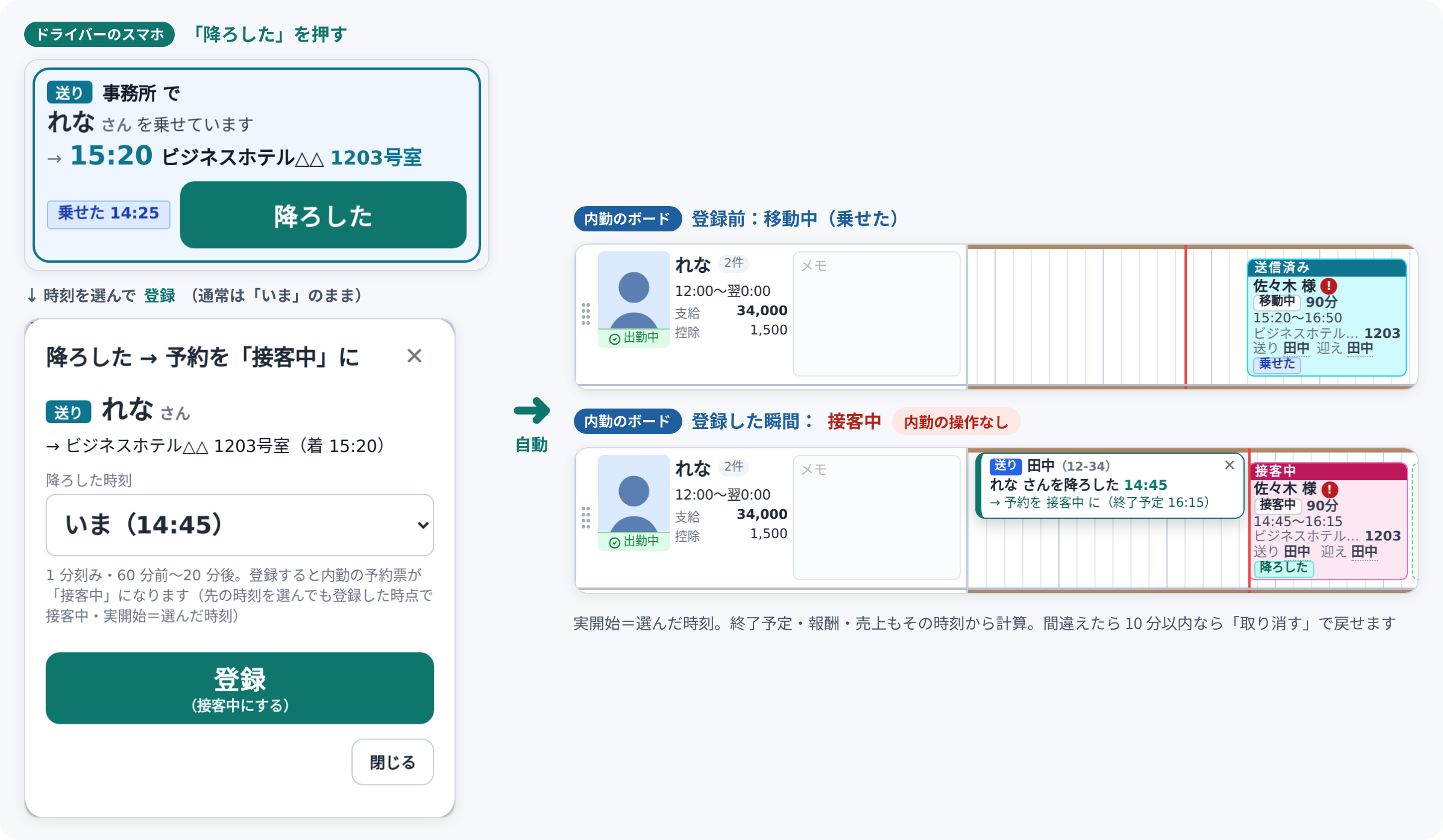The height and width of the screenshot is (840, 1443).
Task: Click the 送り badge in the dialog
Action: 68,412
